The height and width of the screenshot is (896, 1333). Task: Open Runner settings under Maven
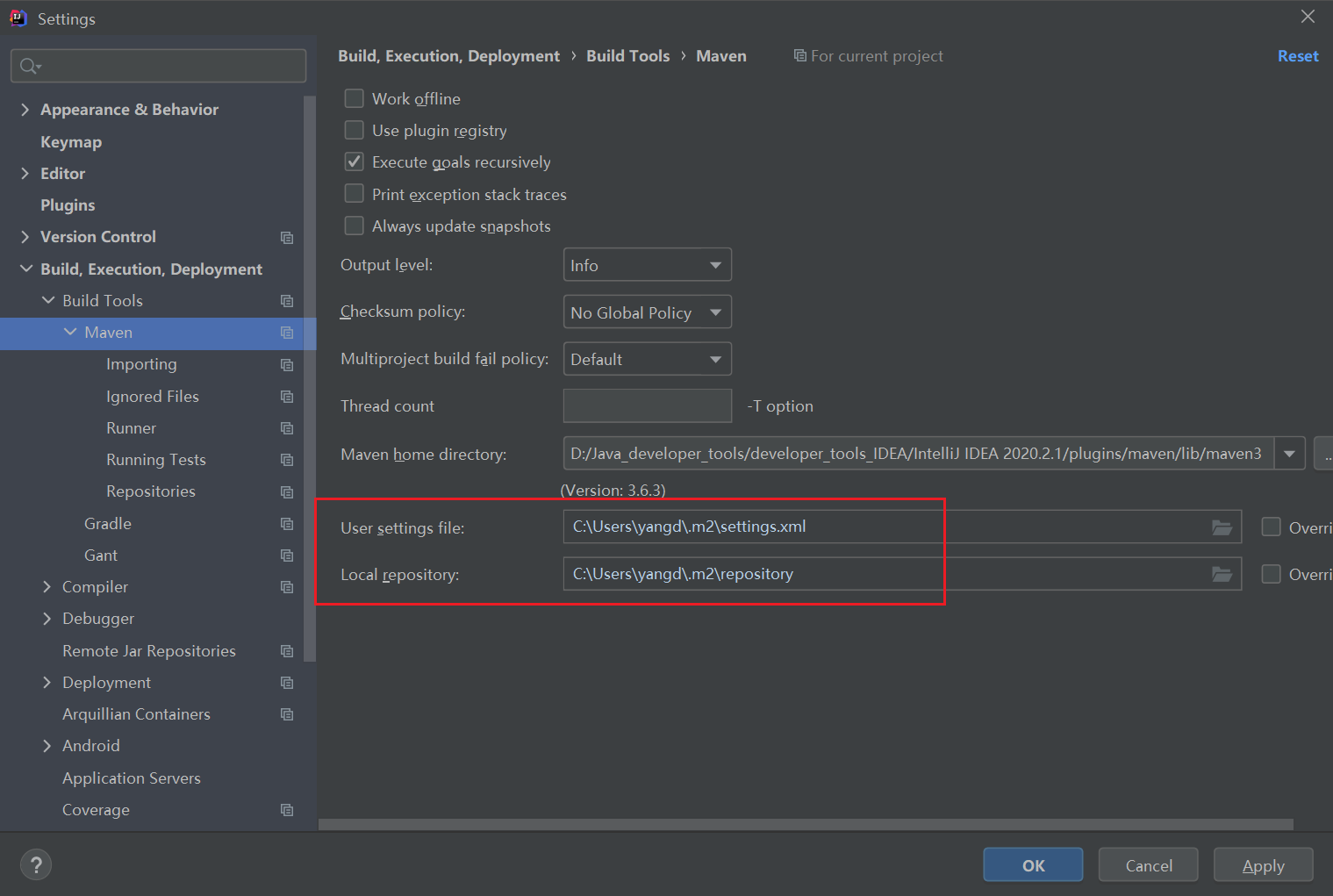(x=131, y=428)
